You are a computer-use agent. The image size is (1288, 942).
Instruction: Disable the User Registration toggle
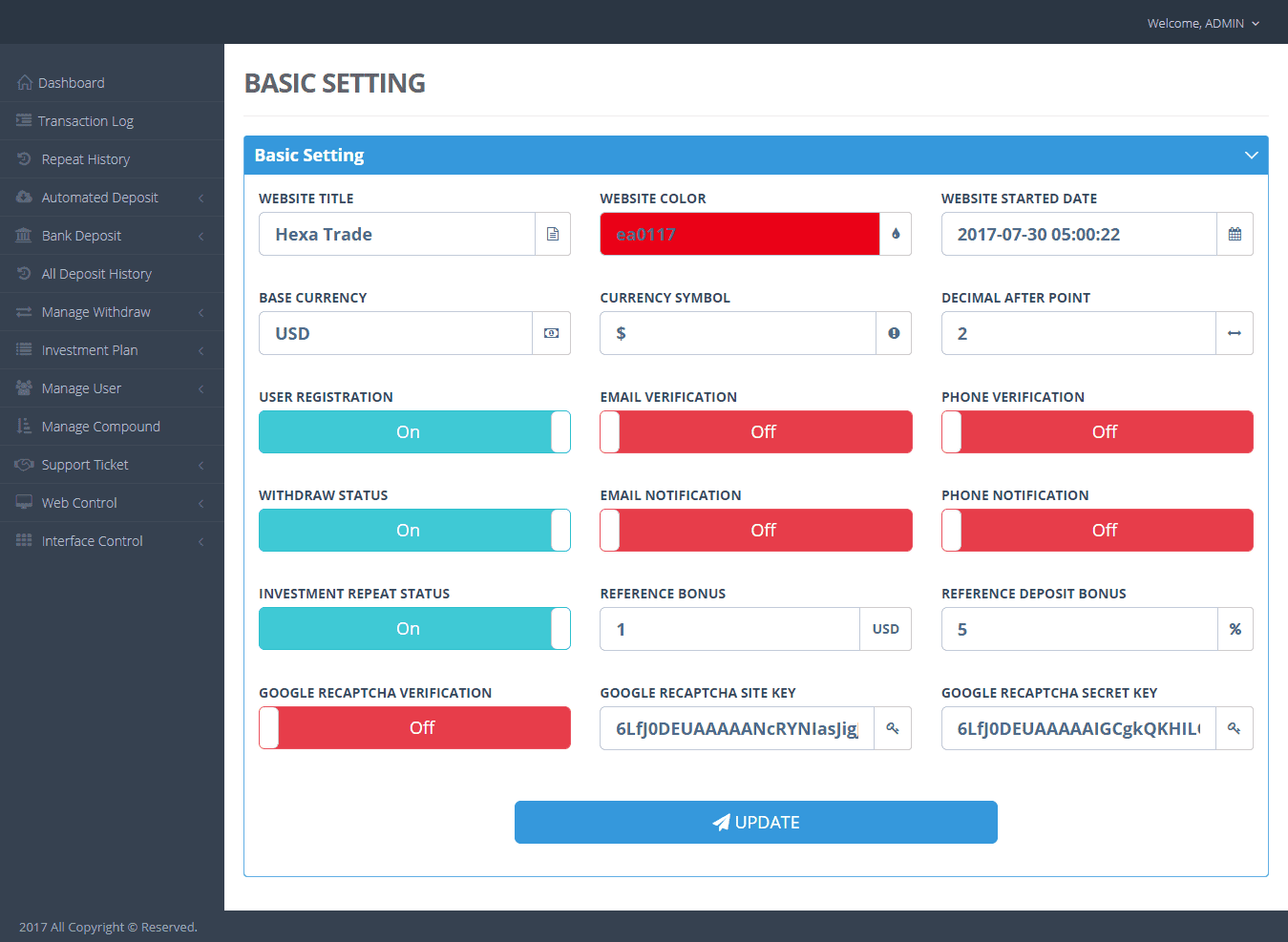point(414,431)
